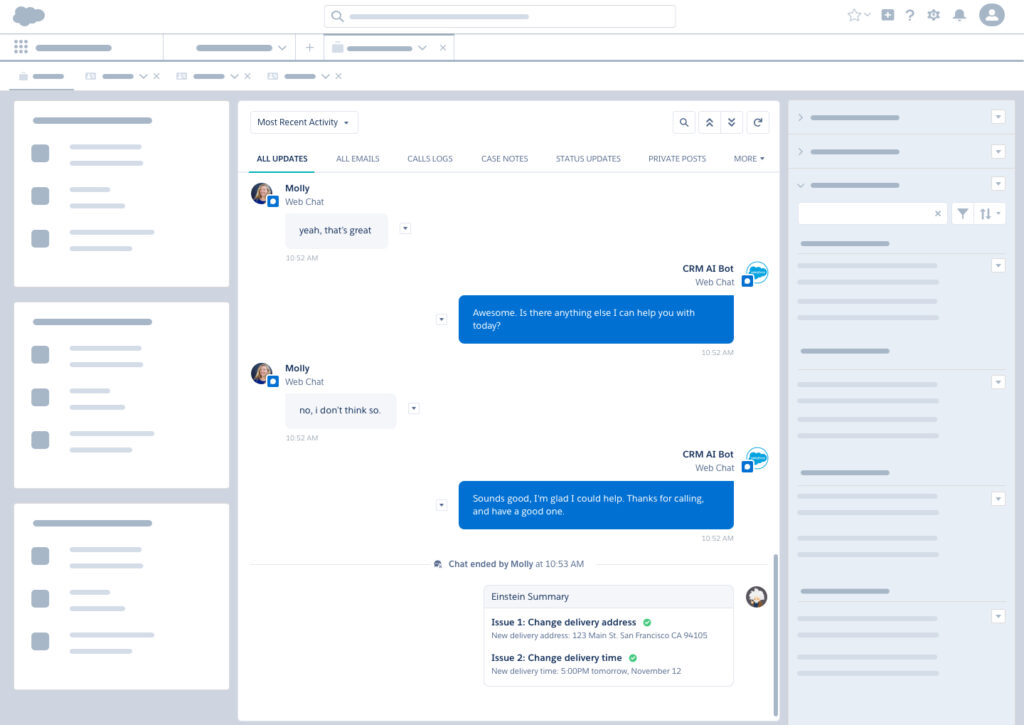Click Einstein Summary header

[609, 597]
